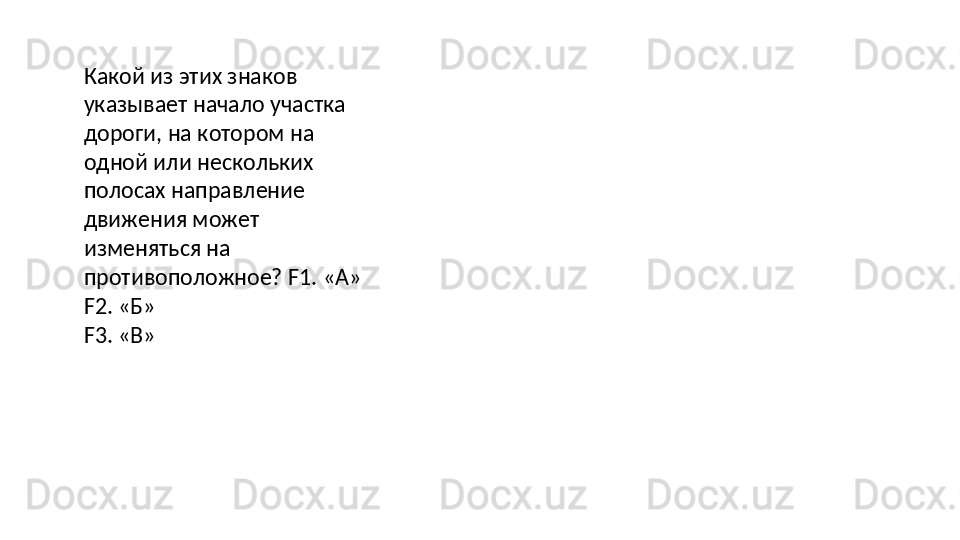The image size is (960, 540).
Task: Click the word «может» in the question
Action: pos(226,220)
